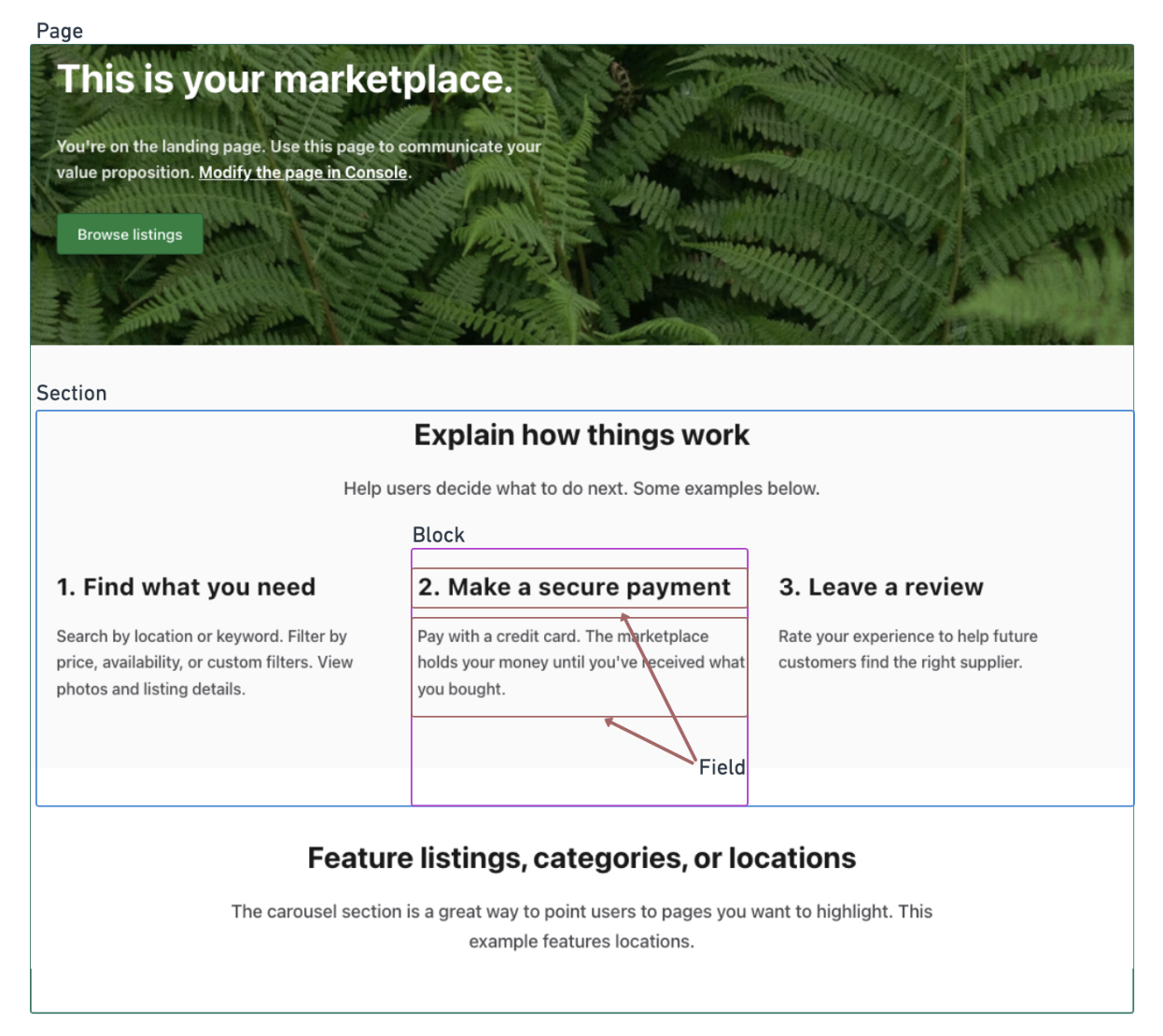Click the Explain how things work heading

coord(581,435)
